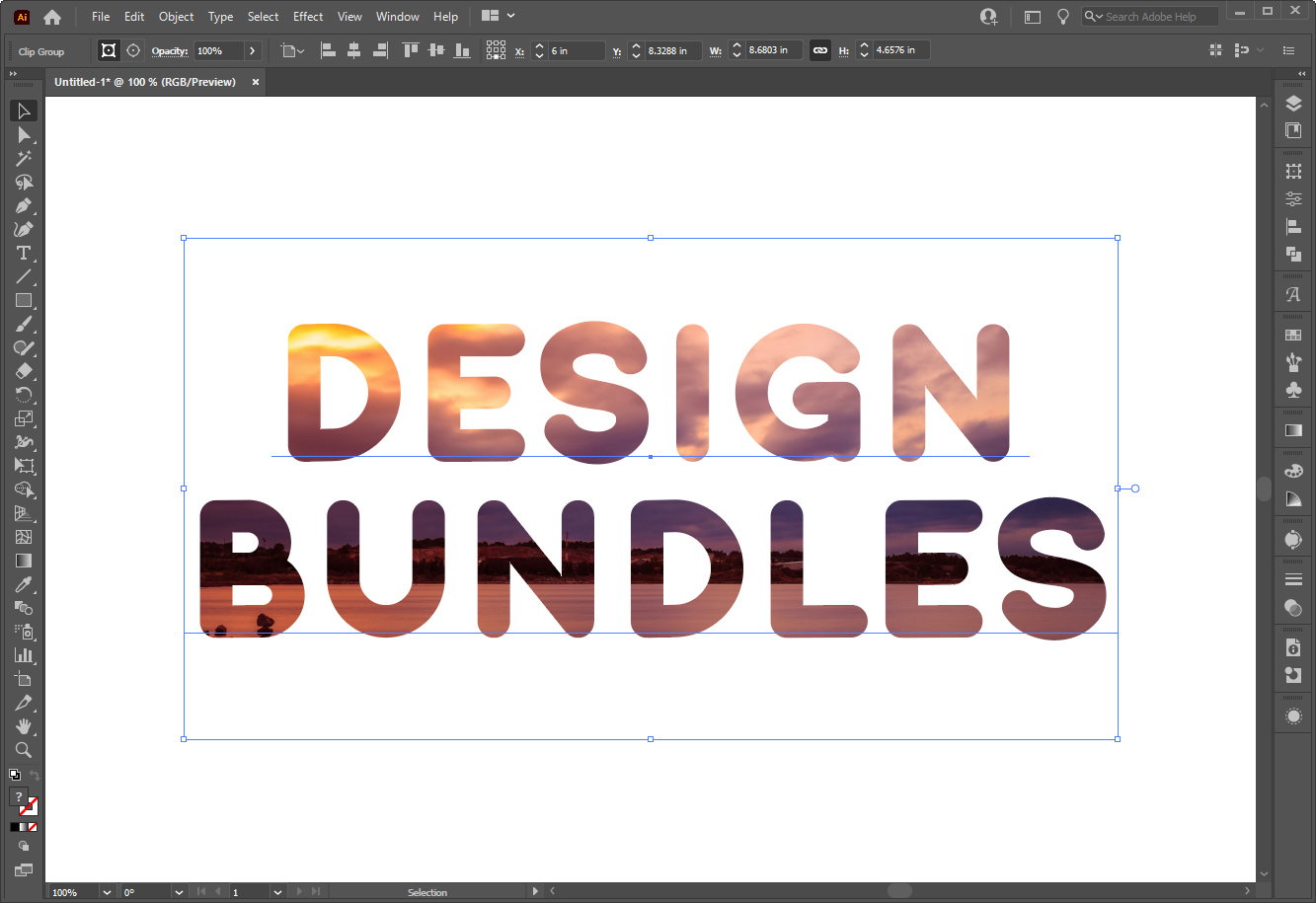1316x903 pixels.
Task: Open the artboard number dropdown
Action: [275, 892]
